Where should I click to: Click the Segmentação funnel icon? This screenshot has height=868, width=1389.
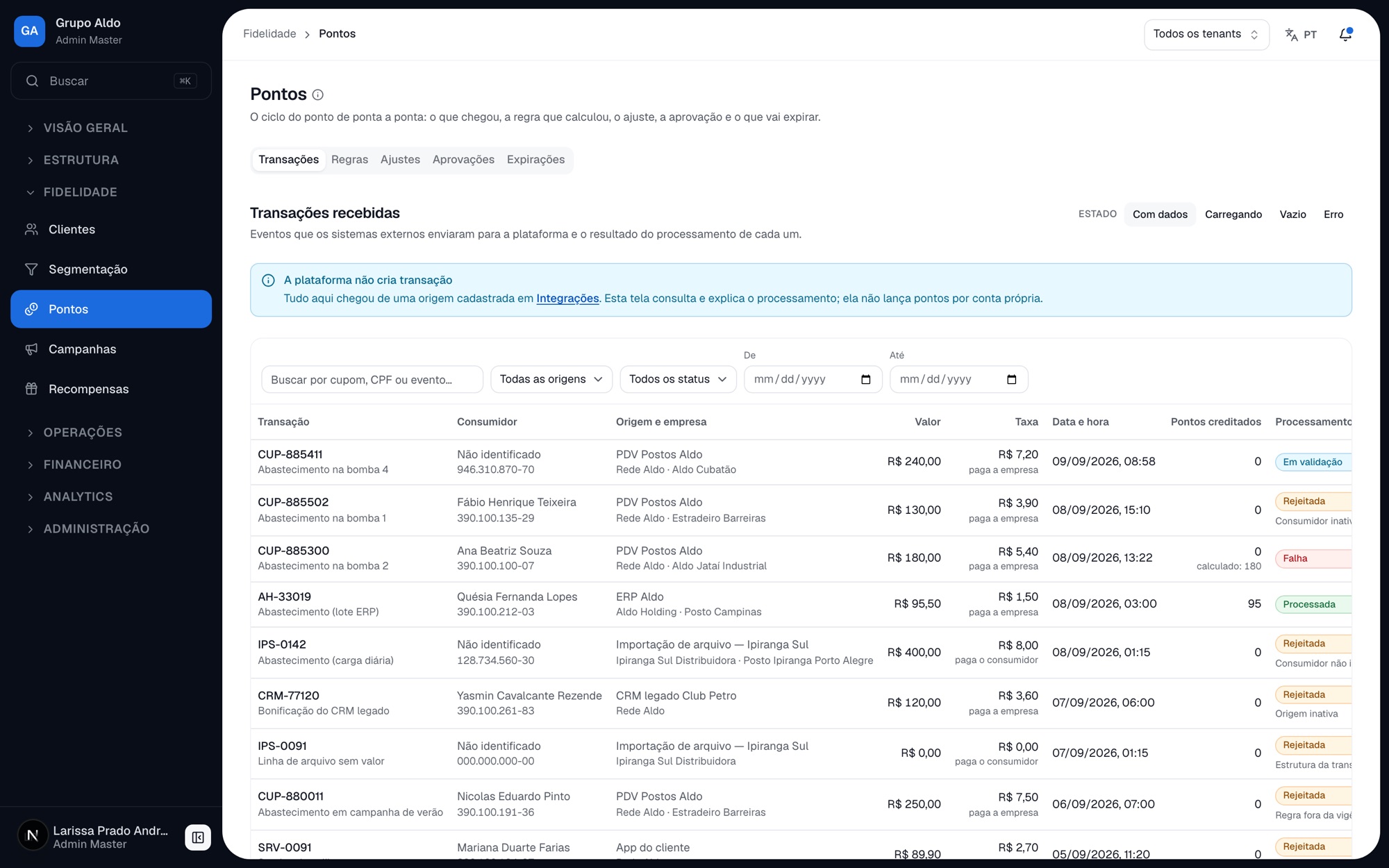point(31,269)
